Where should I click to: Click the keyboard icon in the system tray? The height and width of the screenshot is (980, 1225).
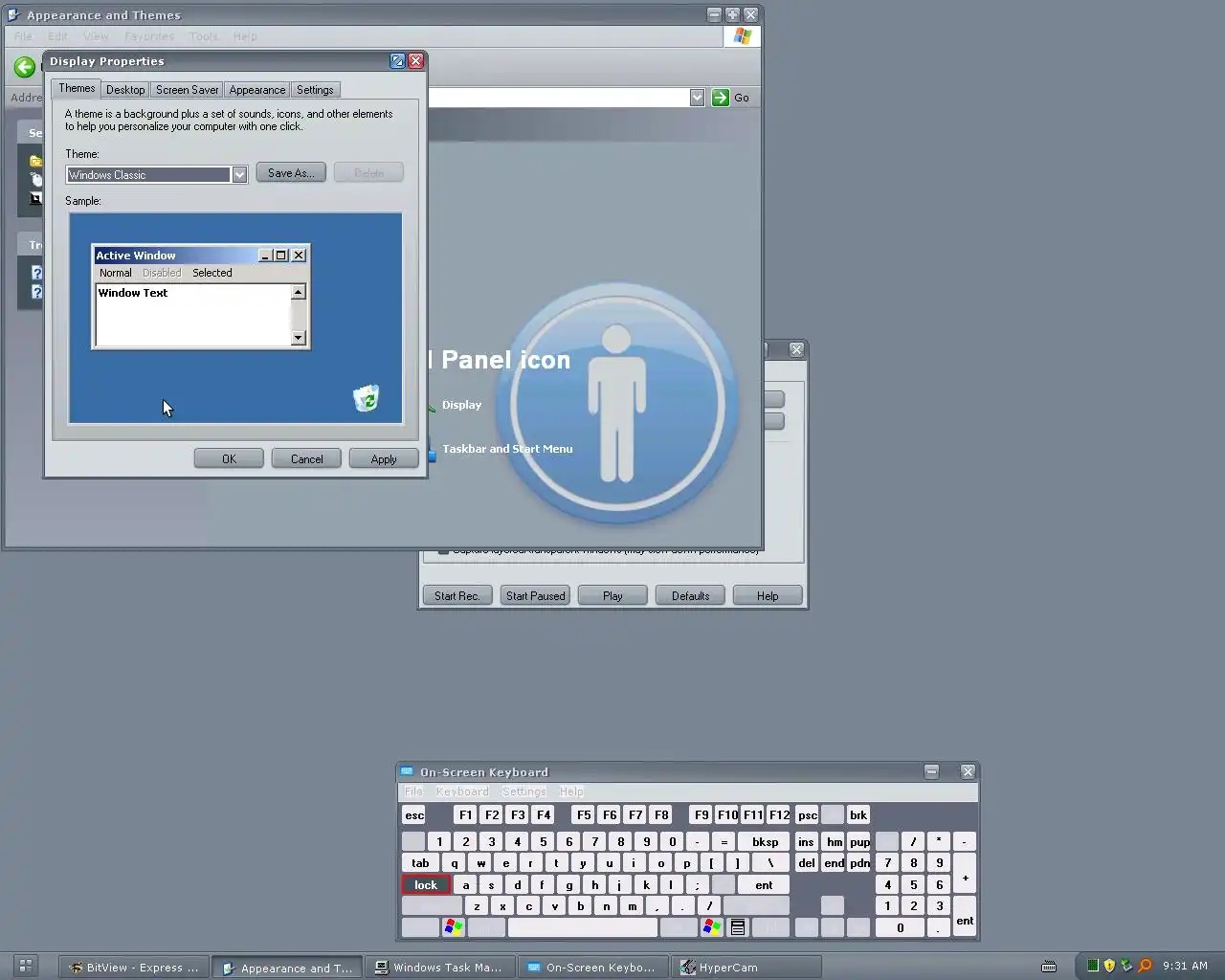(1049, 966)
